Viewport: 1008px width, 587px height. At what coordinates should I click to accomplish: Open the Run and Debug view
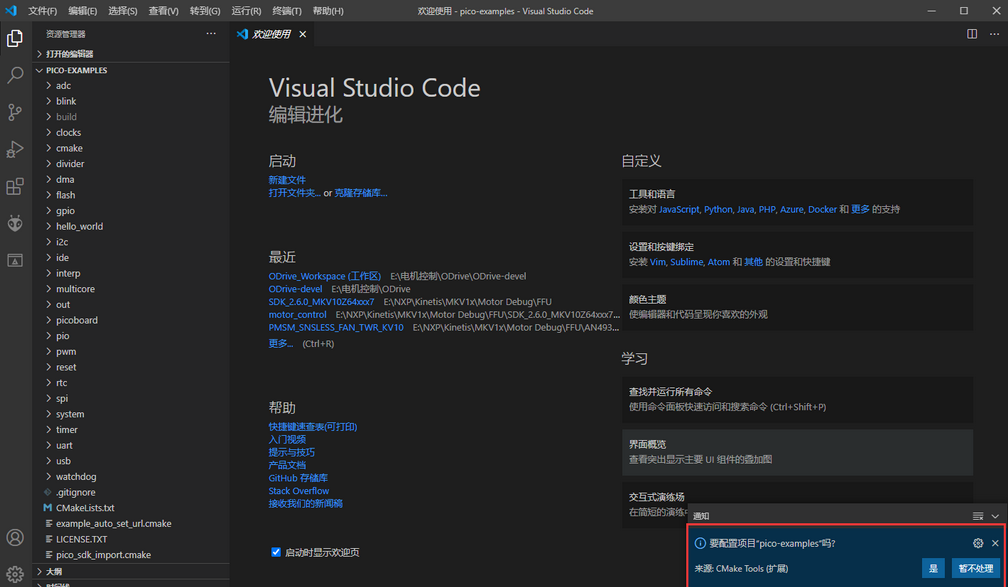tap(15, 150)
